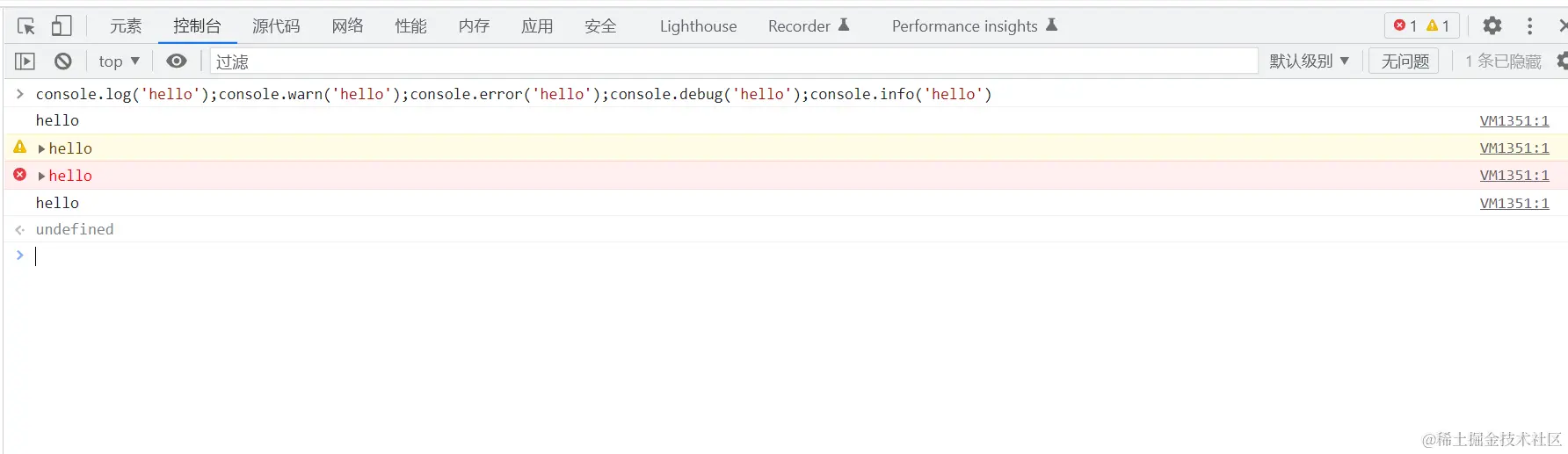Show the console sidebar panel icon
1568x454 pixels.
[25, 61]
